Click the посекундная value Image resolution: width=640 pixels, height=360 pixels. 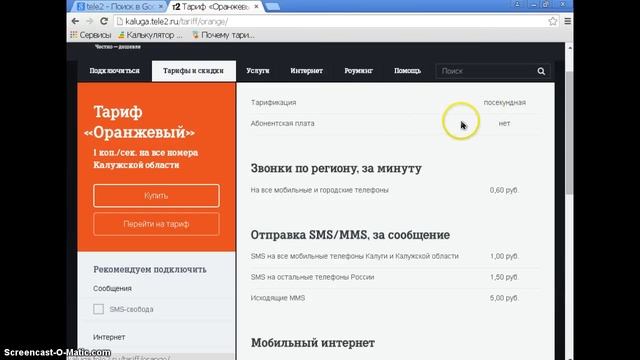click(504, 102)
